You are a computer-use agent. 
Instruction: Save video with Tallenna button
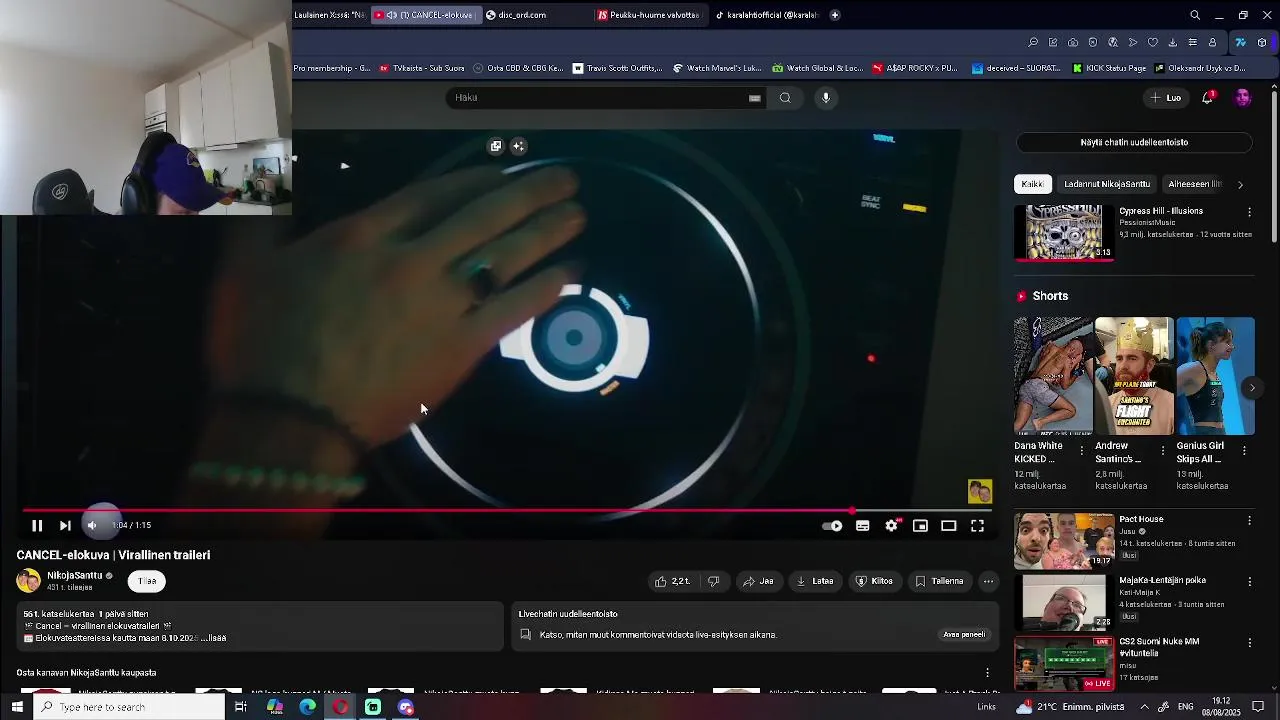coord(940,581)
